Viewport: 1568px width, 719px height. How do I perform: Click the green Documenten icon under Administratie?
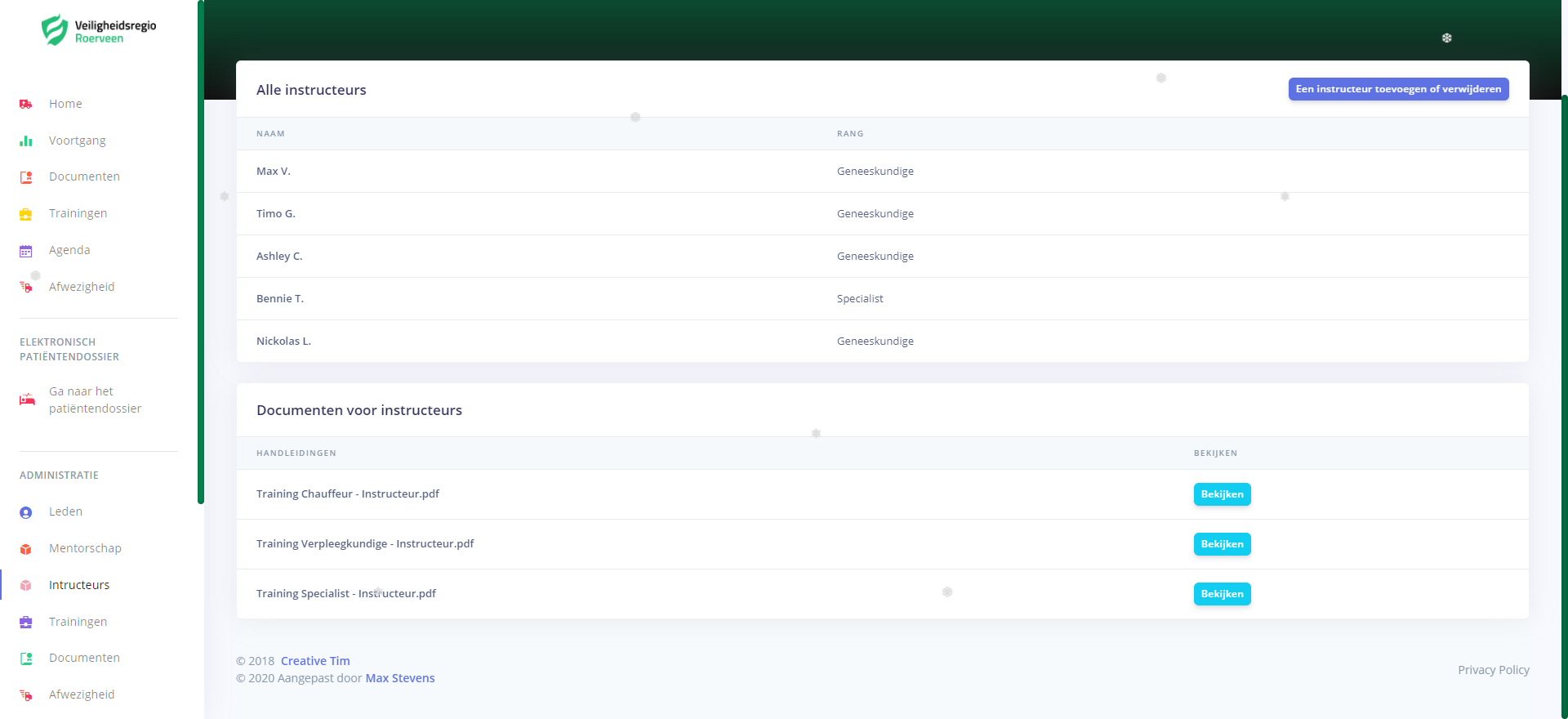[26, 659]
